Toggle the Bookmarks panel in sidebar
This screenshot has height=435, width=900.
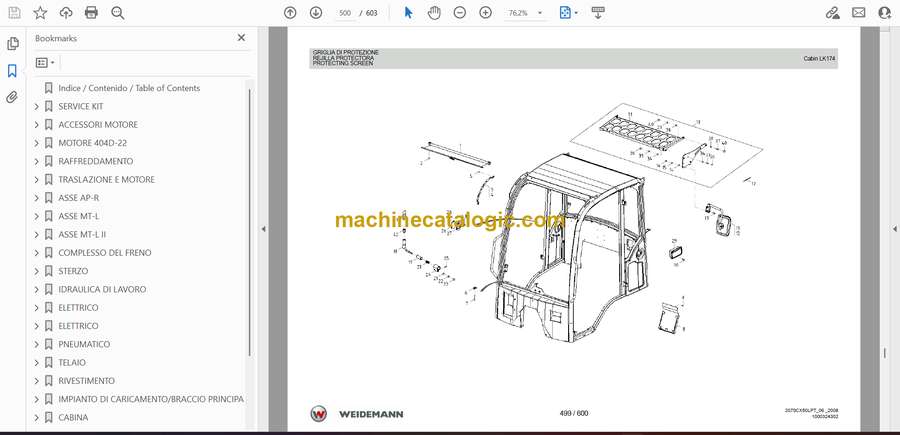pyautogui.click(x=13, y=71)
